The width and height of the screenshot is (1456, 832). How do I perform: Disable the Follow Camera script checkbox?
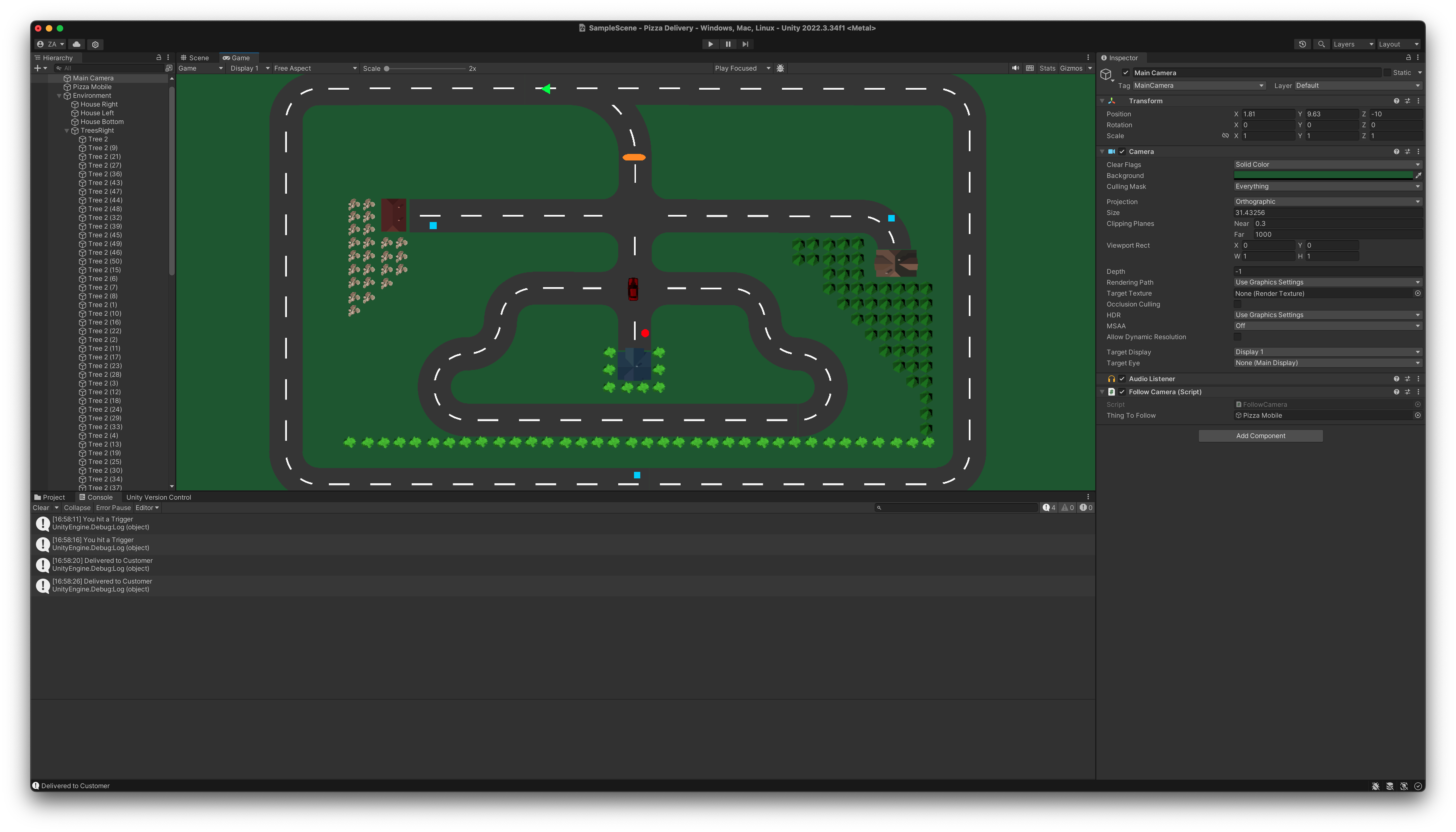1122,392
